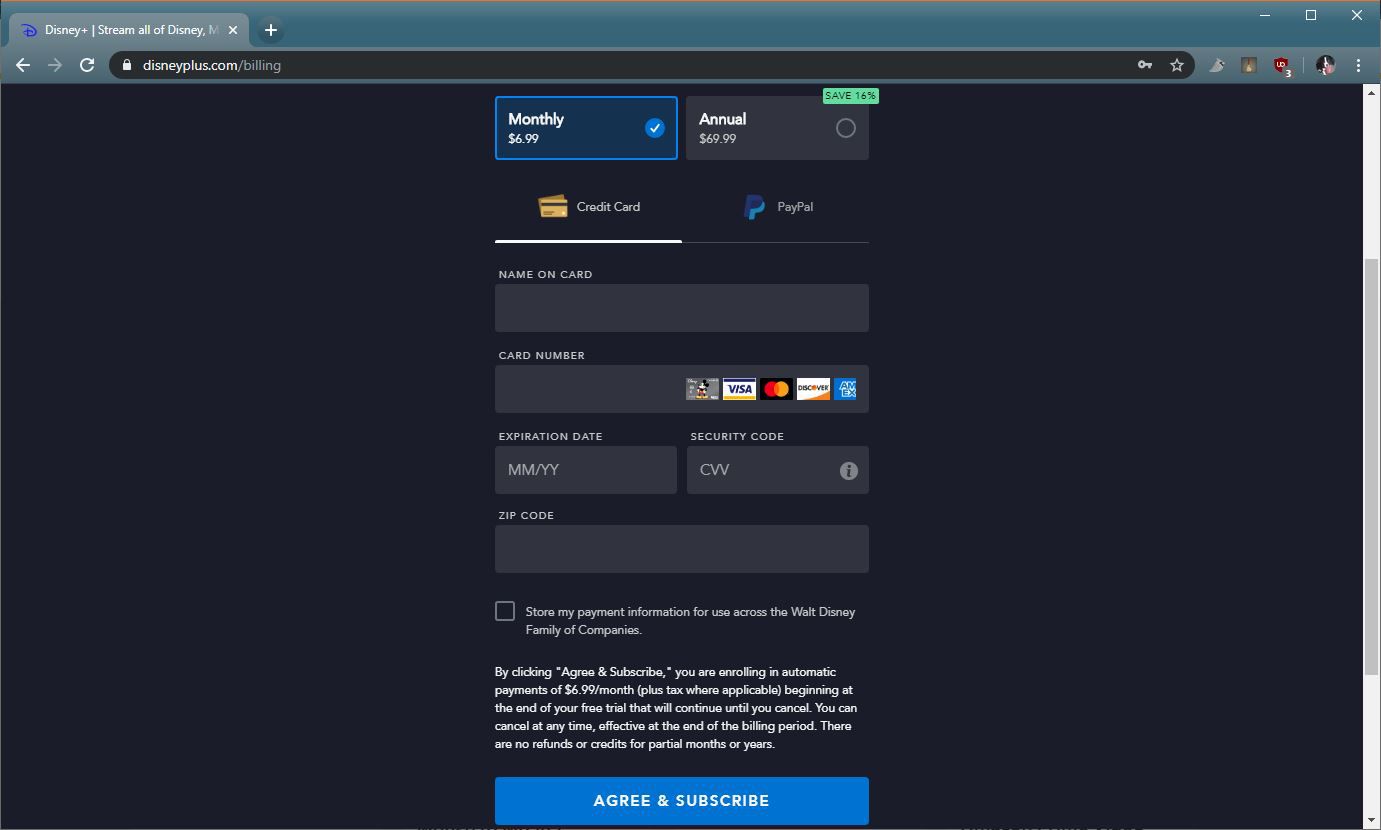Check Store my payment information box
The width and height of the screenshot is (1381, 830).
505,611
